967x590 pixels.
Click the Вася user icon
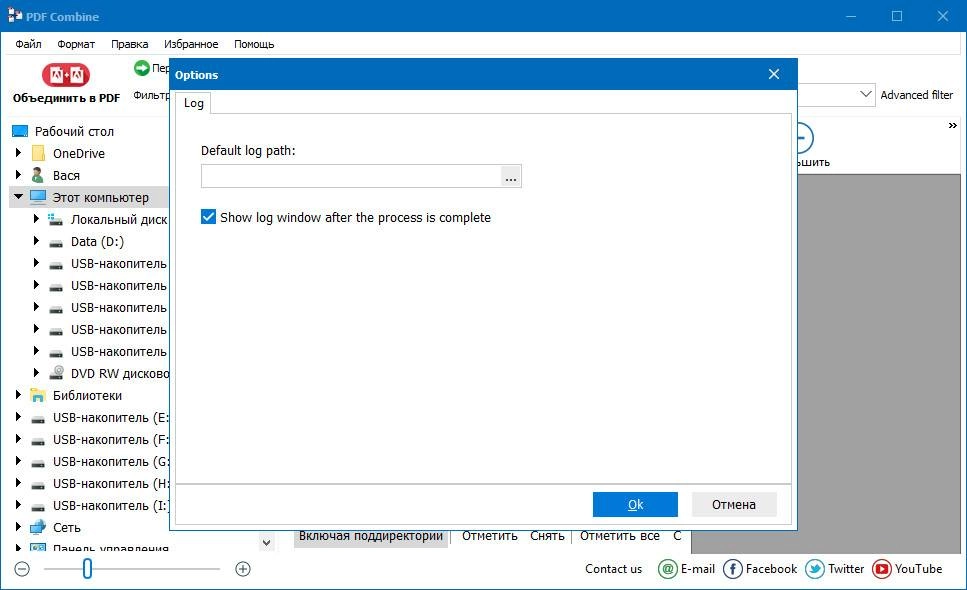(x=38, y=175)
